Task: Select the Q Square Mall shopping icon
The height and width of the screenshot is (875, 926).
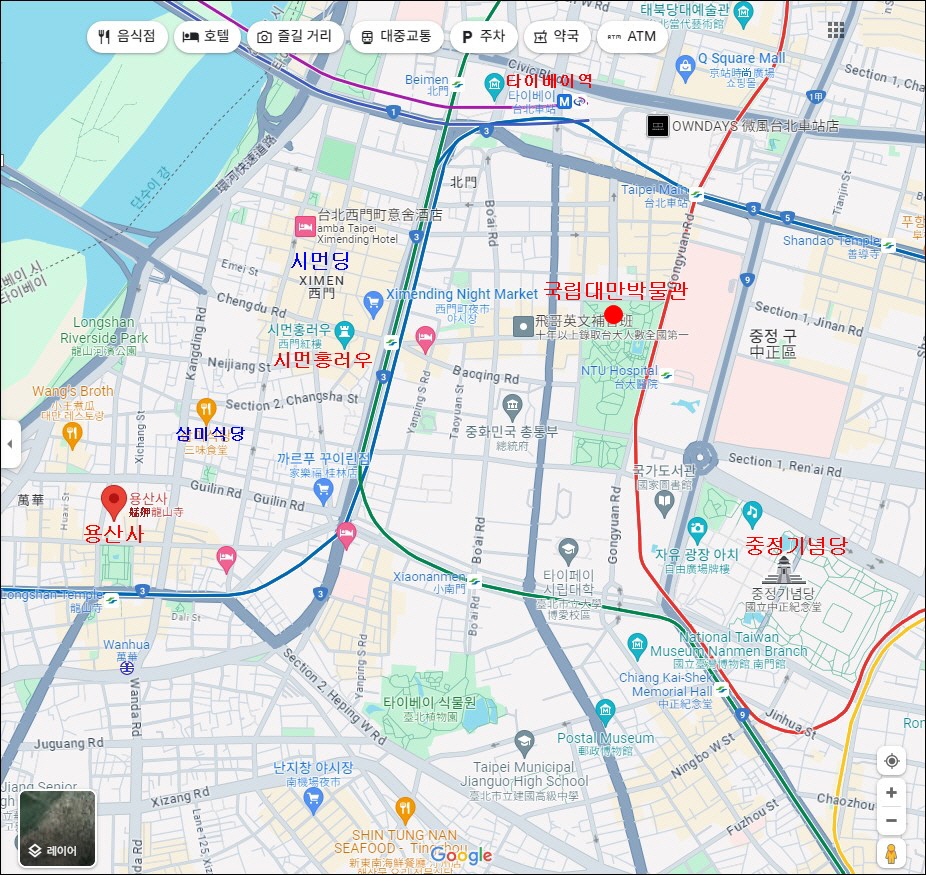Action: [684, 67]
